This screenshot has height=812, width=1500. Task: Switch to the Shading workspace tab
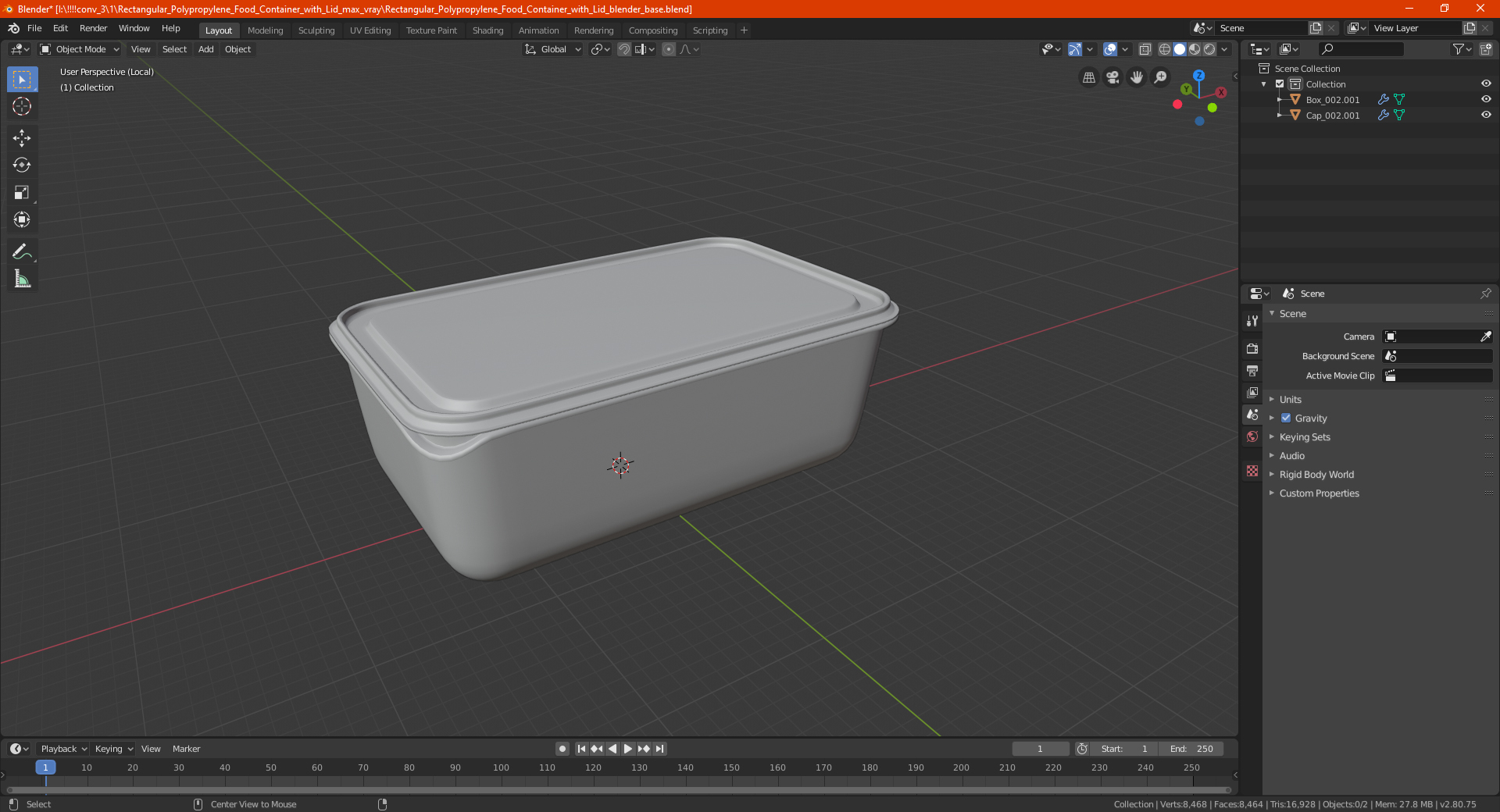coord(487,30)
